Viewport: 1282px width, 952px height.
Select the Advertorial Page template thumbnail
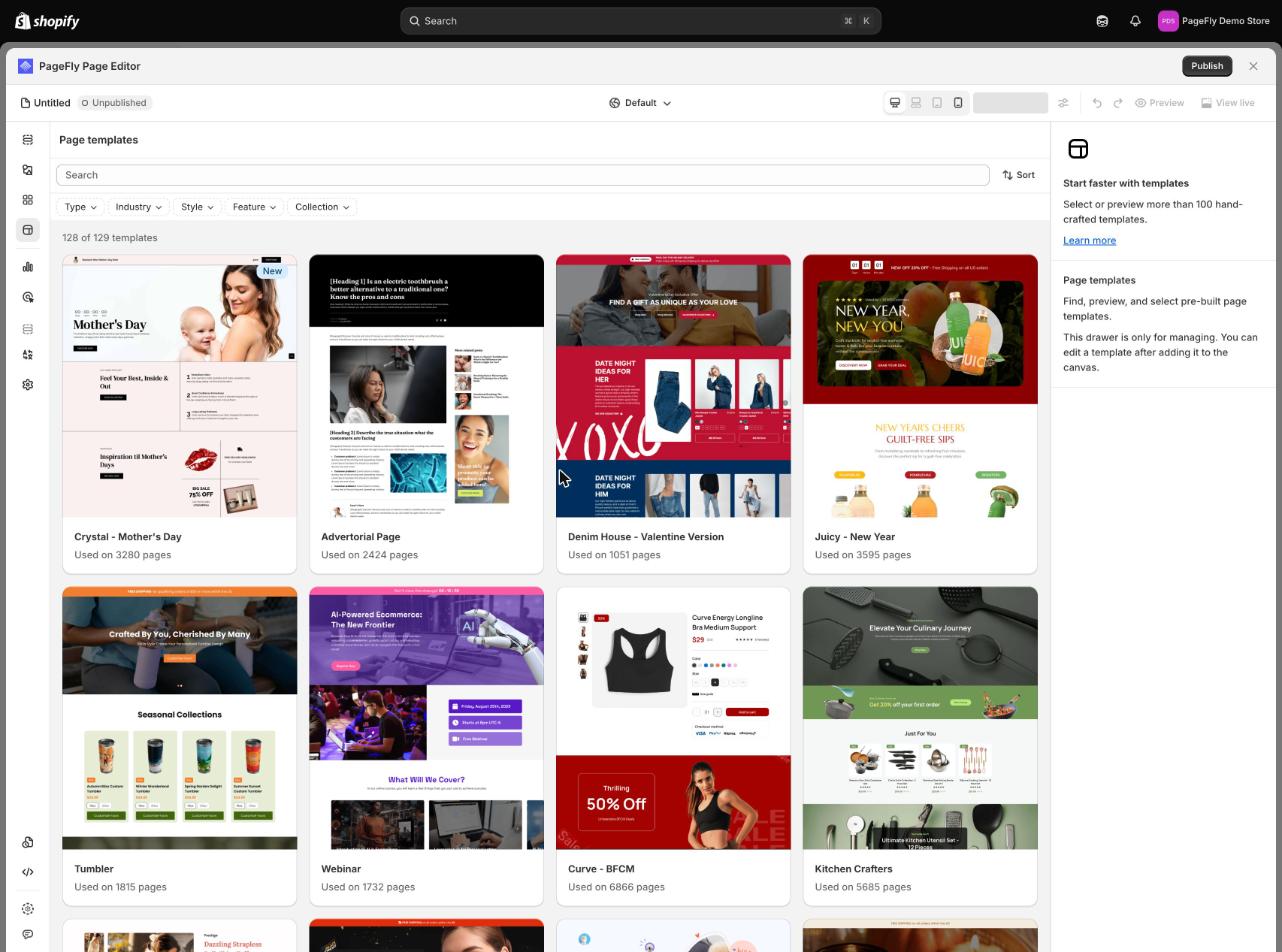427,386
